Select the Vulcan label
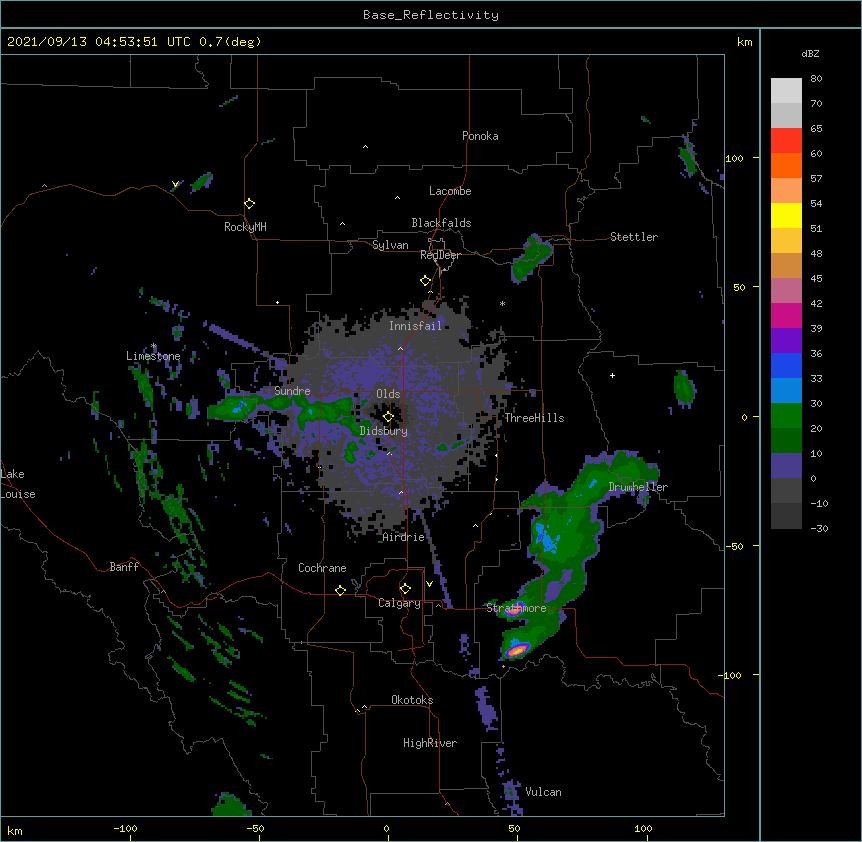Screen dimensions: 862x842 pos(543,792)
